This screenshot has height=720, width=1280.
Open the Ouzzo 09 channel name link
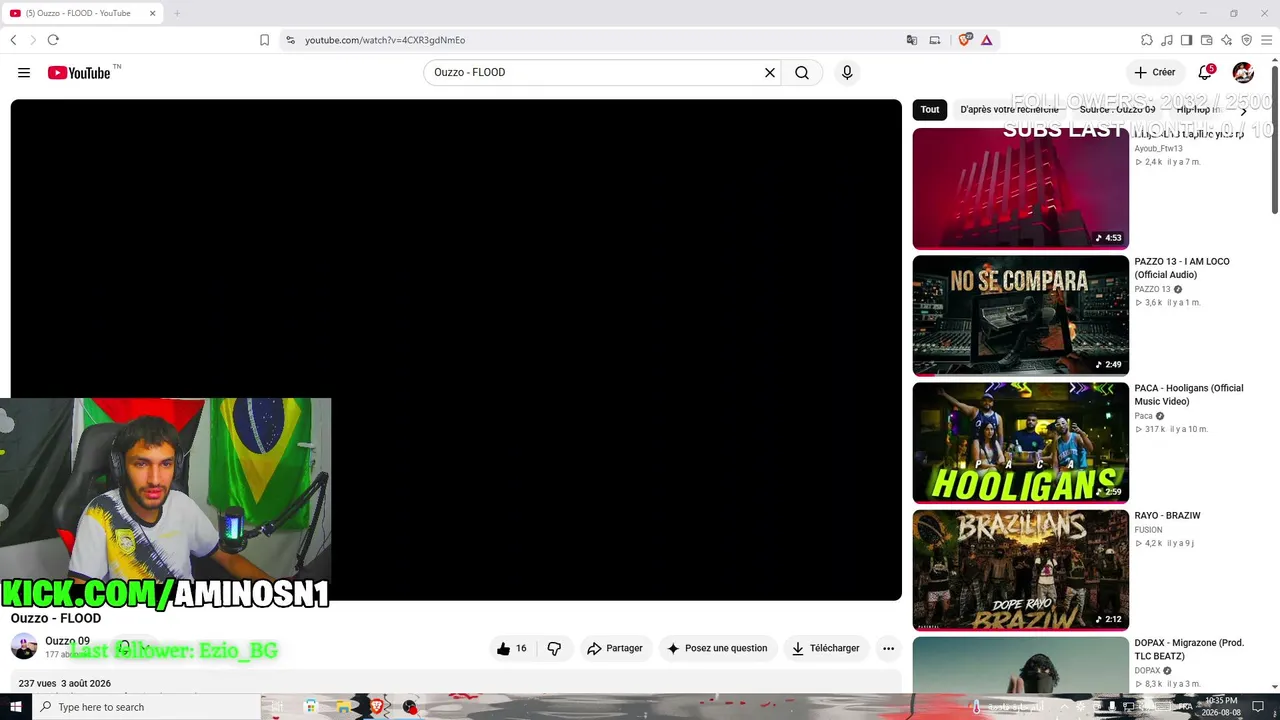click(67, 641)
